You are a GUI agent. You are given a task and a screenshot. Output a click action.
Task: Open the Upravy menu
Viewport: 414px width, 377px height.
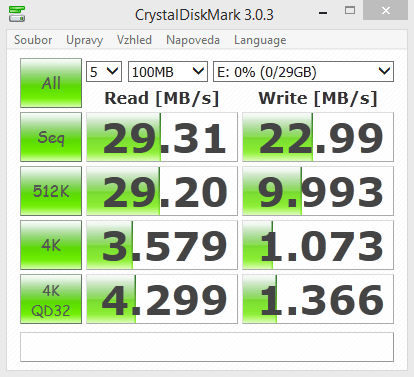tap(84, 40)
